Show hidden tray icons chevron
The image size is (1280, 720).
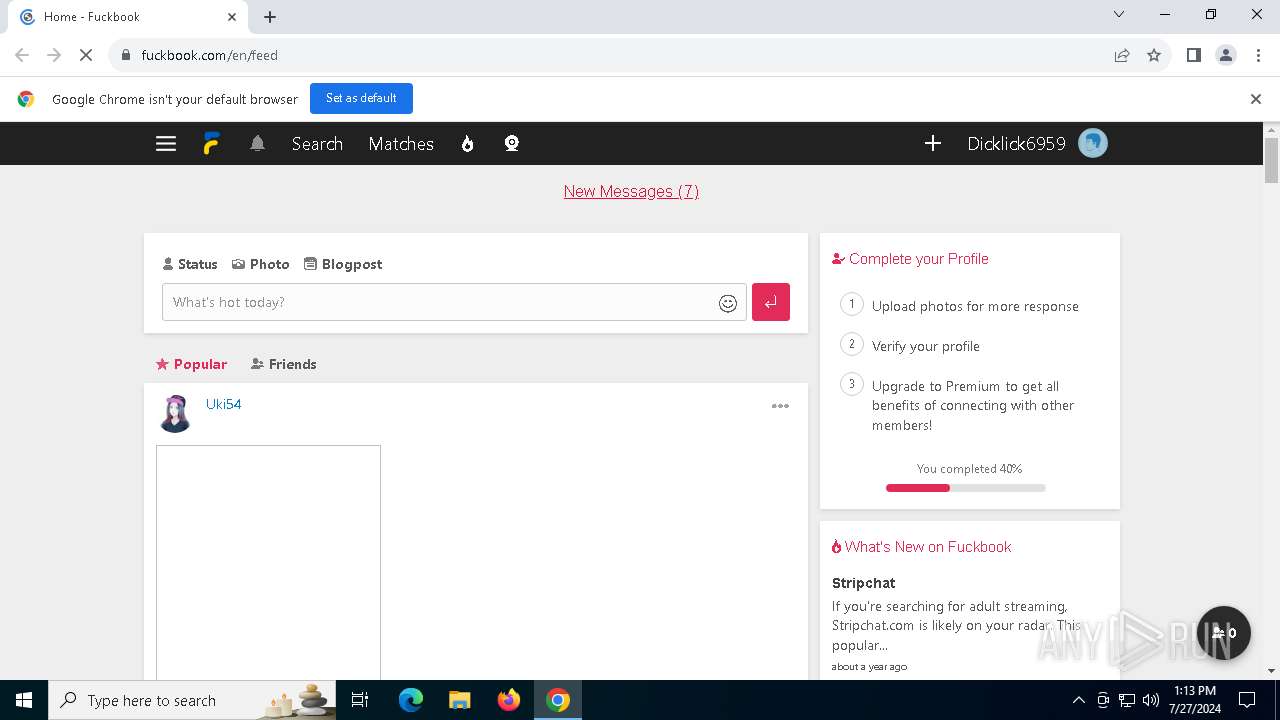(x=1078, y=700)
